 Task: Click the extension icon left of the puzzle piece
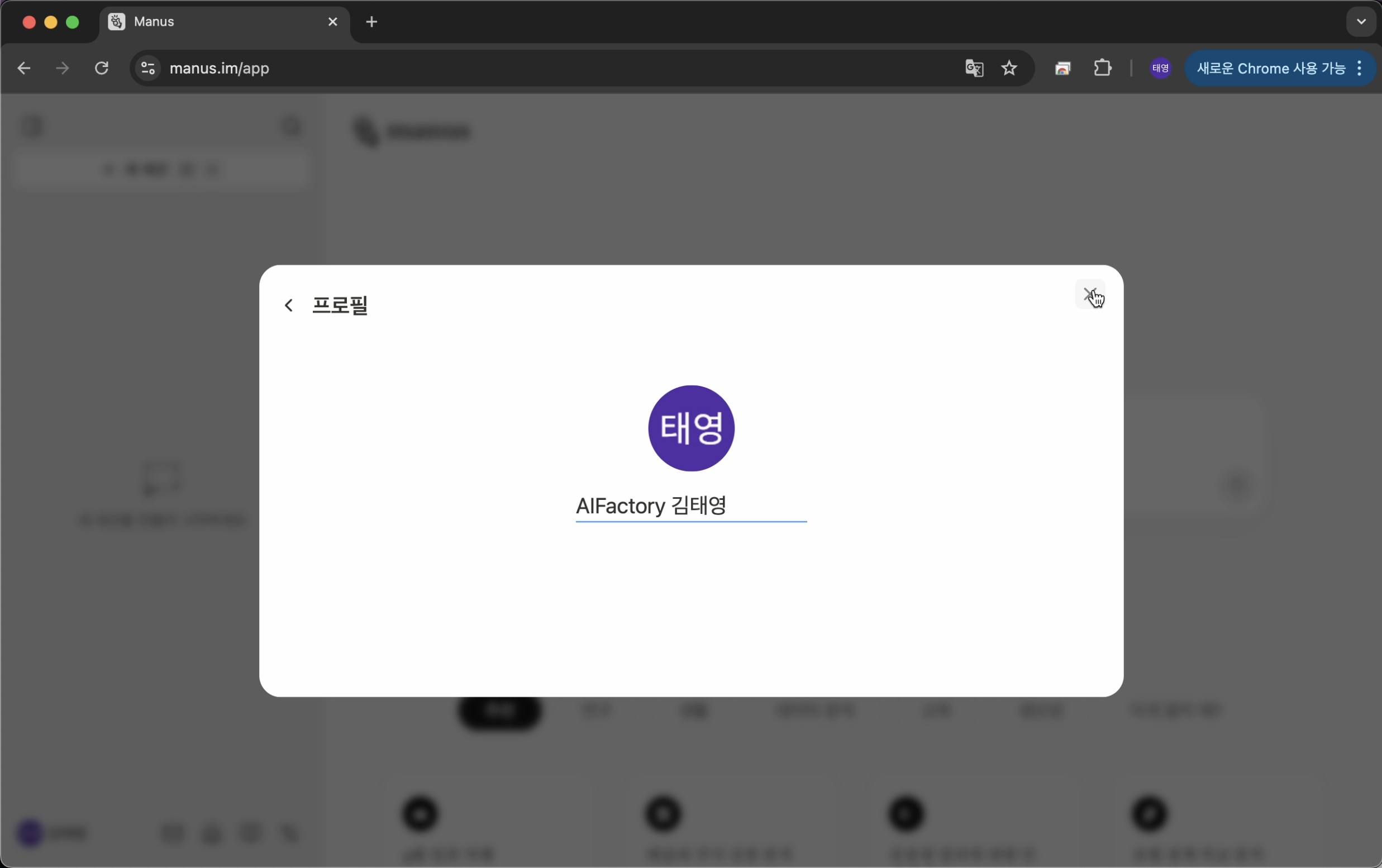click(x=1062, y=68)
